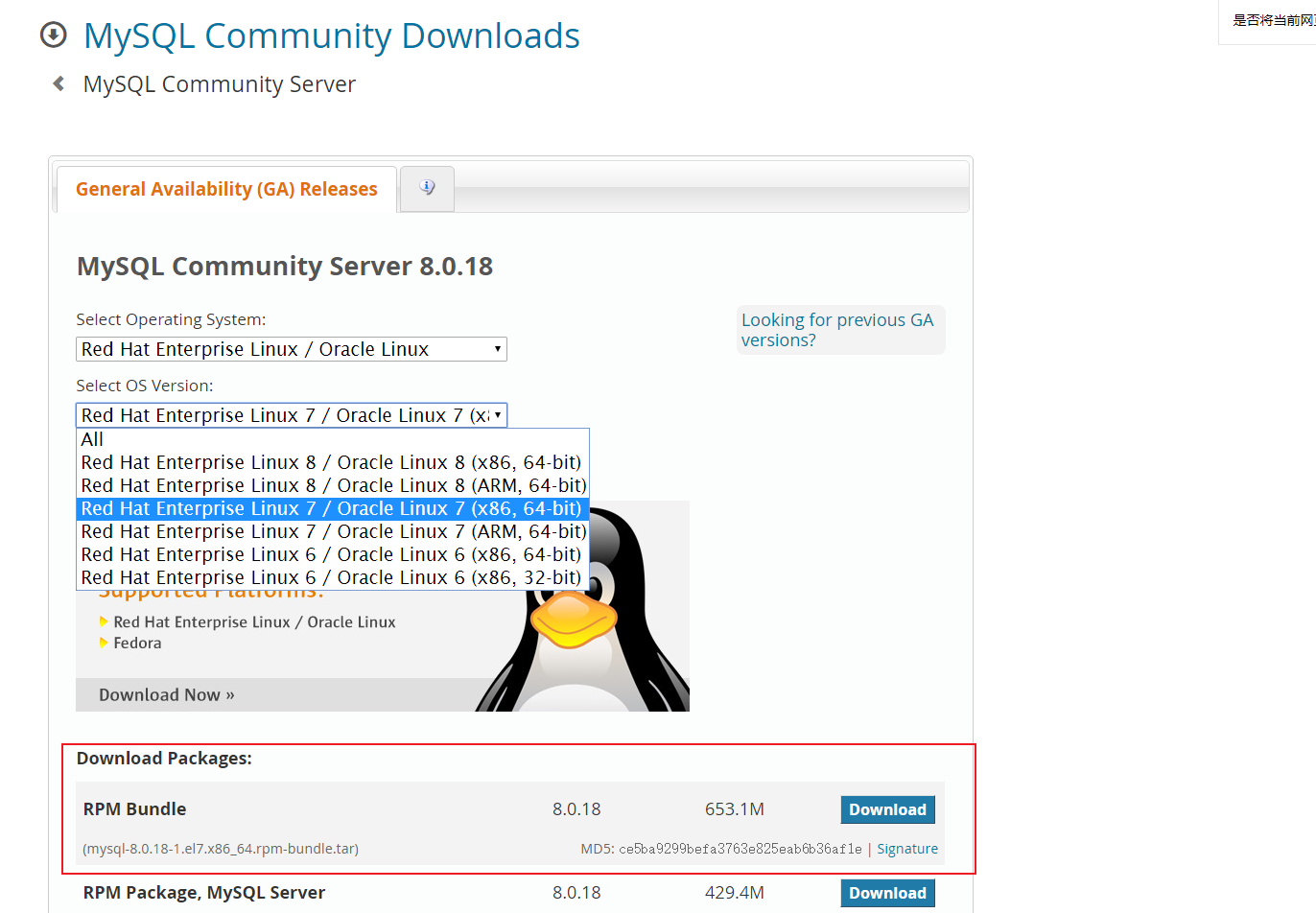Viewport: 1316px width, 913px height.
Task: Click the 'Download Packages:' label
Action: tap(164, 759)
